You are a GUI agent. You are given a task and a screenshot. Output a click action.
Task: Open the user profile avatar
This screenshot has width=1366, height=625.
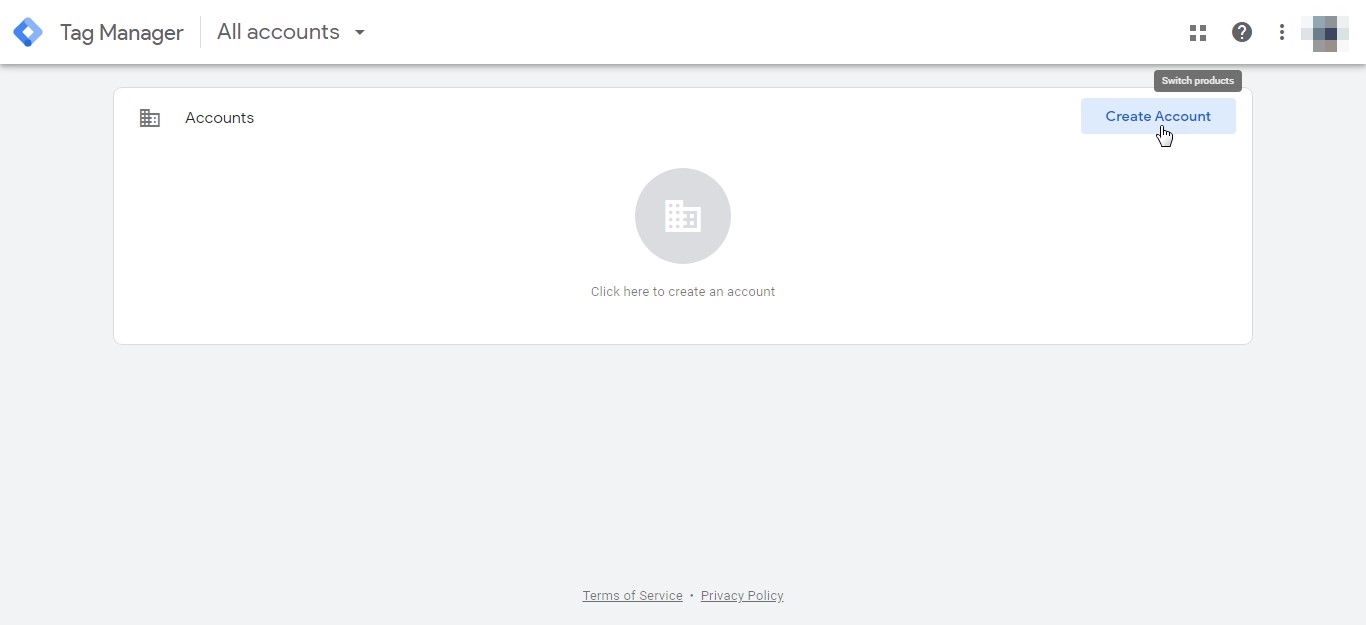click(1325, 33)
